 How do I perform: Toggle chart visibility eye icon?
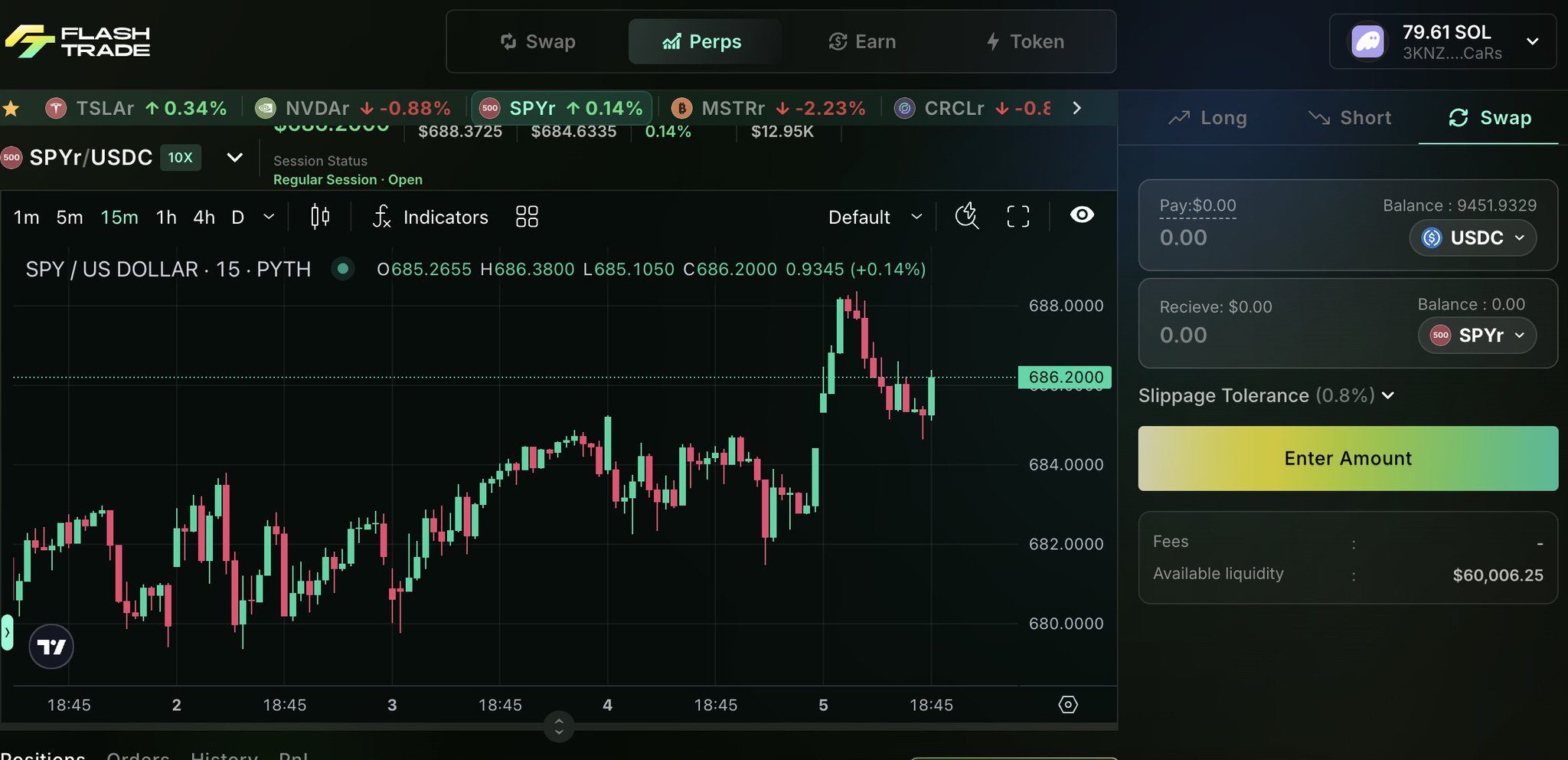[x=1082, y=215]
